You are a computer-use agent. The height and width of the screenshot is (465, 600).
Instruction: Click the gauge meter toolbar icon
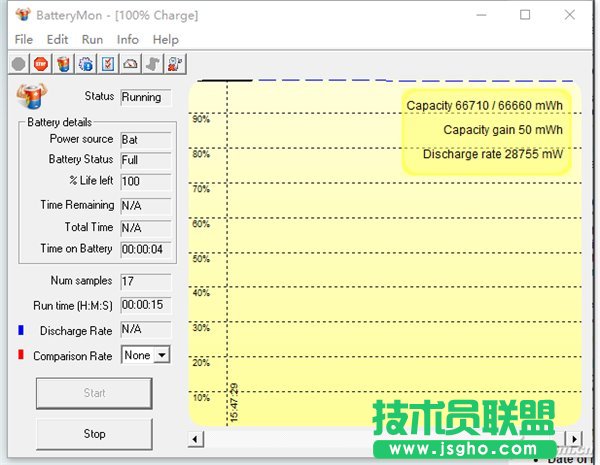[130, 64]
